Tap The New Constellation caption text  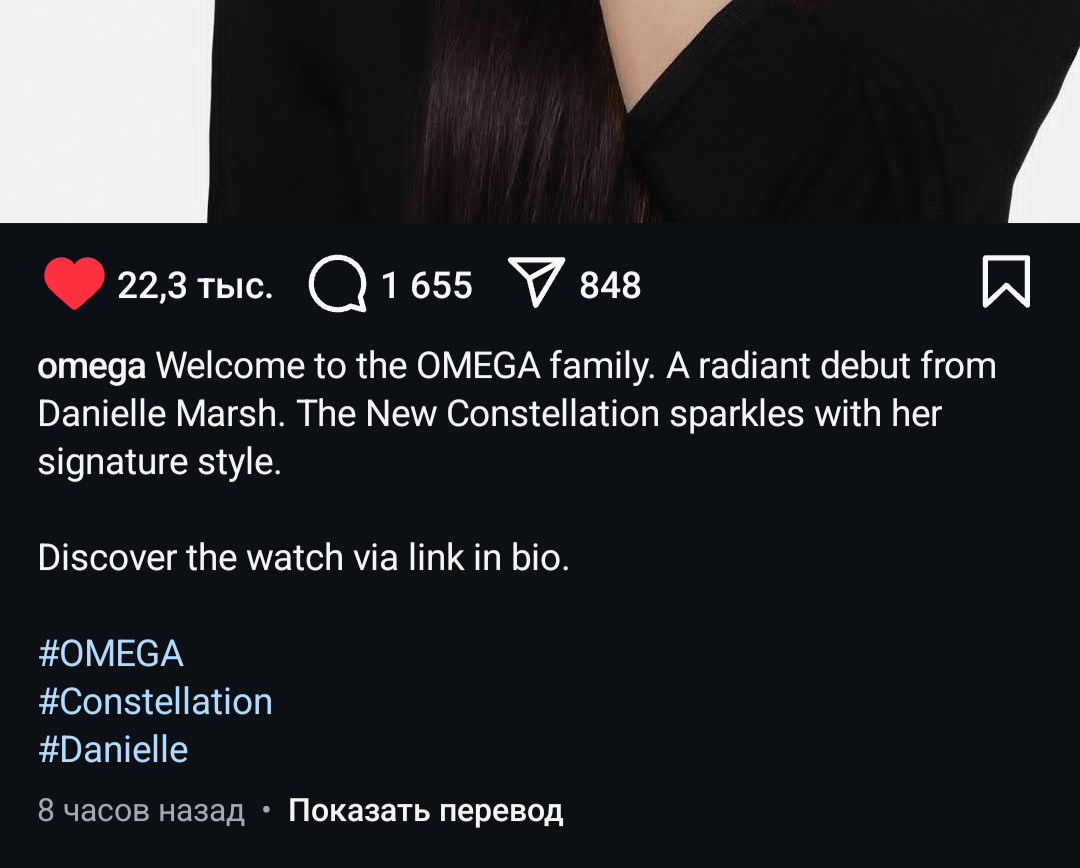[478, 414]
